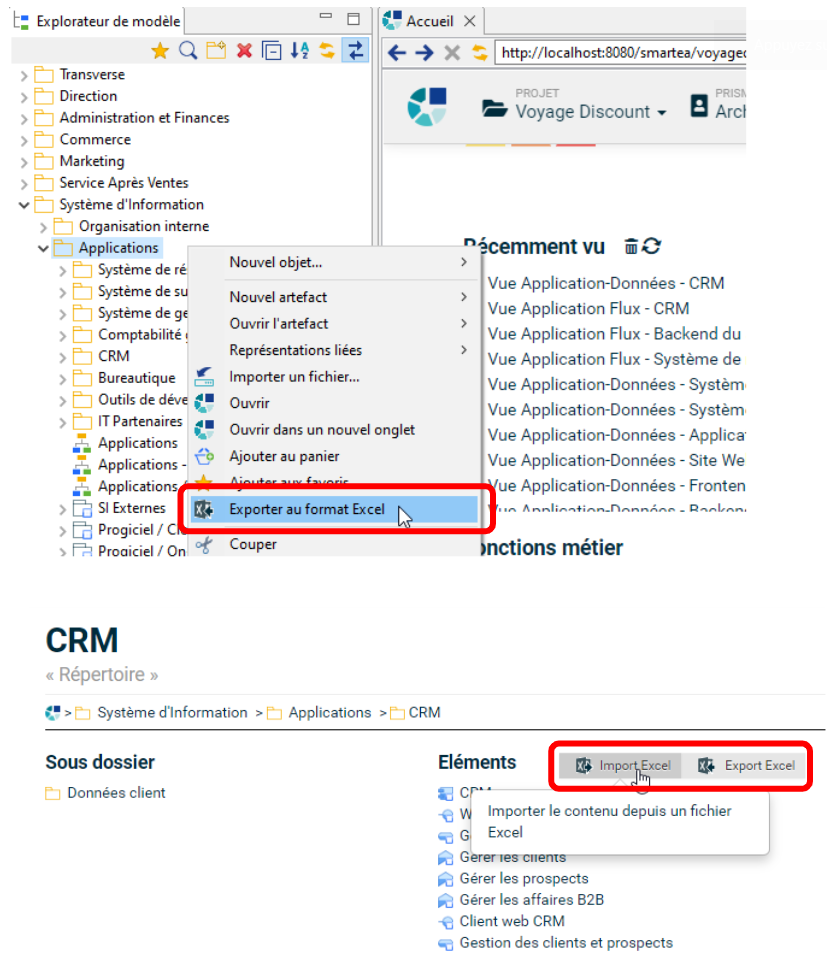
Task: Open the Voyage Discount project dropdown
Action: (574, 112)
